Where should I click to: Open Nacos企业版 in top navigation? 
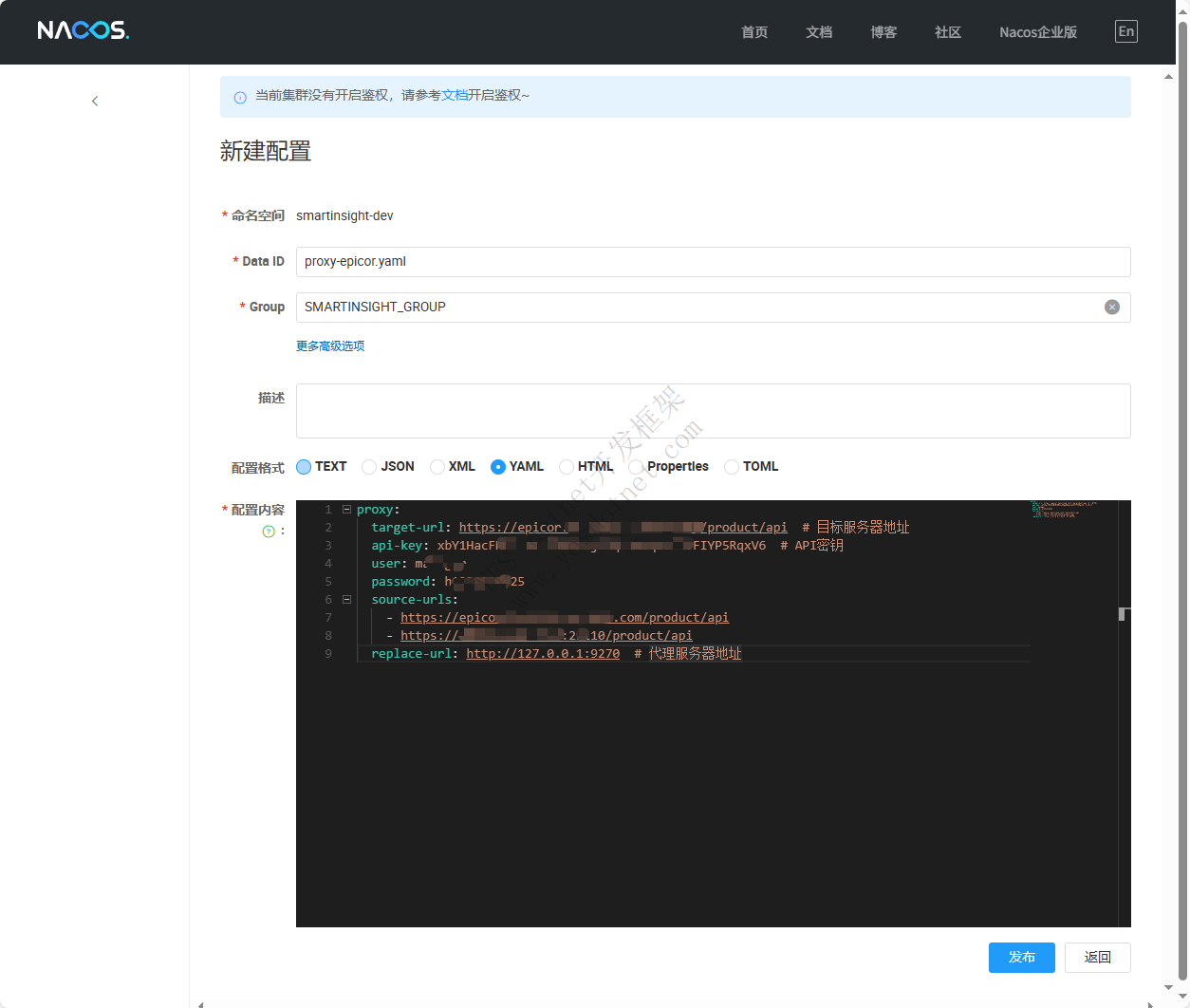[1038, 32]
